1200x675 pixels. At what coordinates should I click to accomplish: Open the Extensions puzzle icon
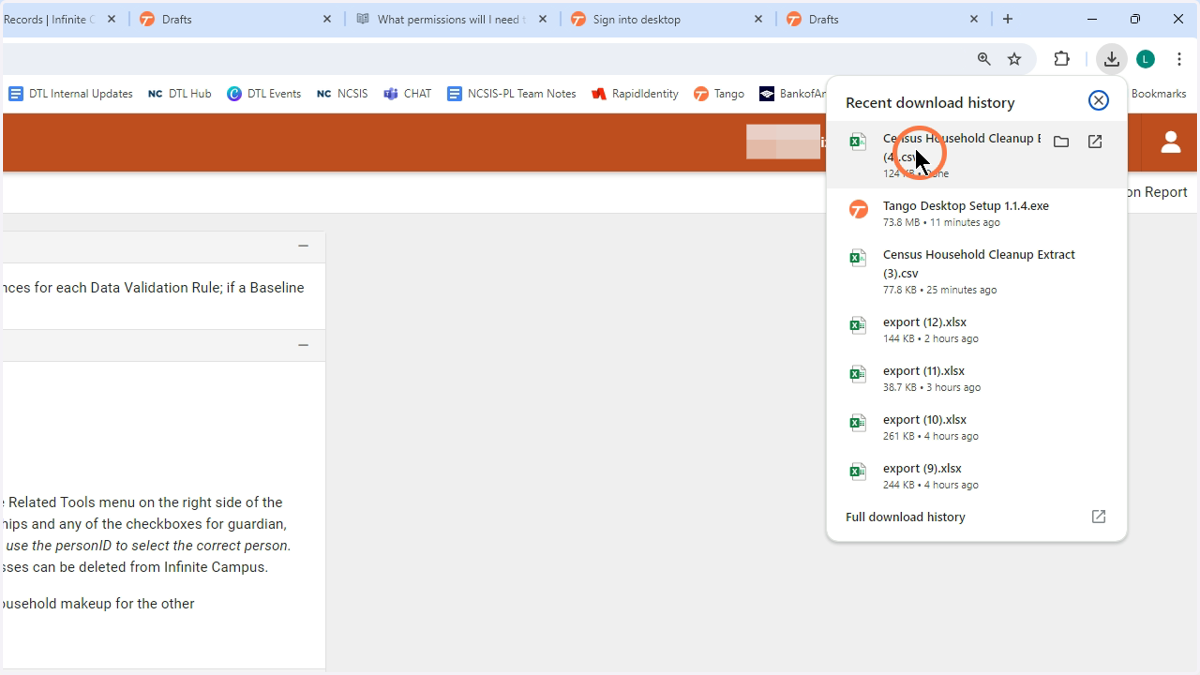pyautogui.click(x=1062, y=59)
